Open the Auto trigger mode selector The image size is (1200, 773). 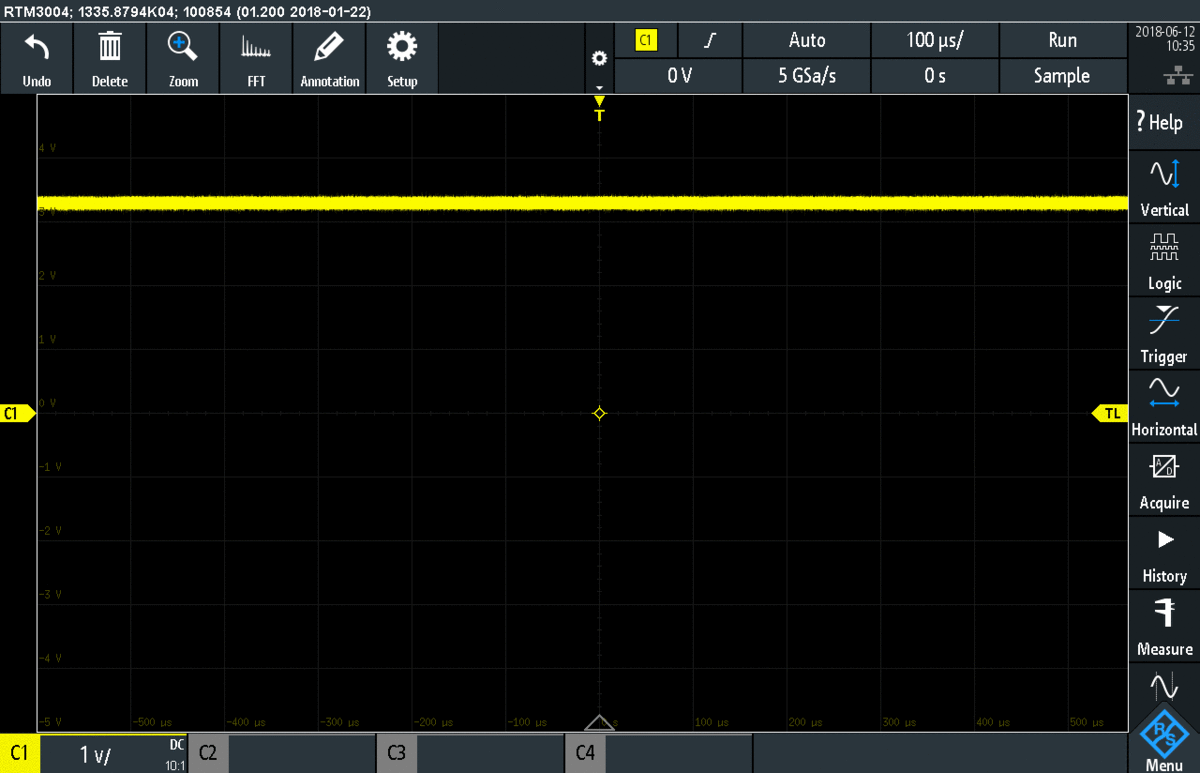(x=806, y=40)
